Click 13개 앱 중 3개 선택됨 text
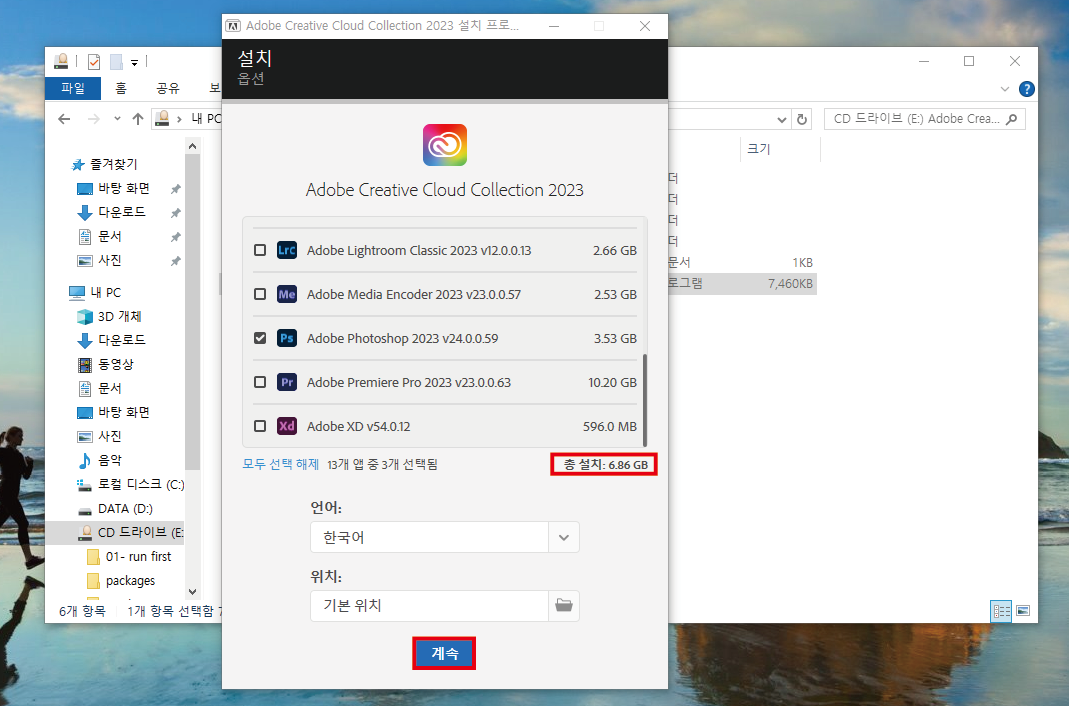This screenshot has height=706, width=1069. pyautogui.click(x=382, y=464)
